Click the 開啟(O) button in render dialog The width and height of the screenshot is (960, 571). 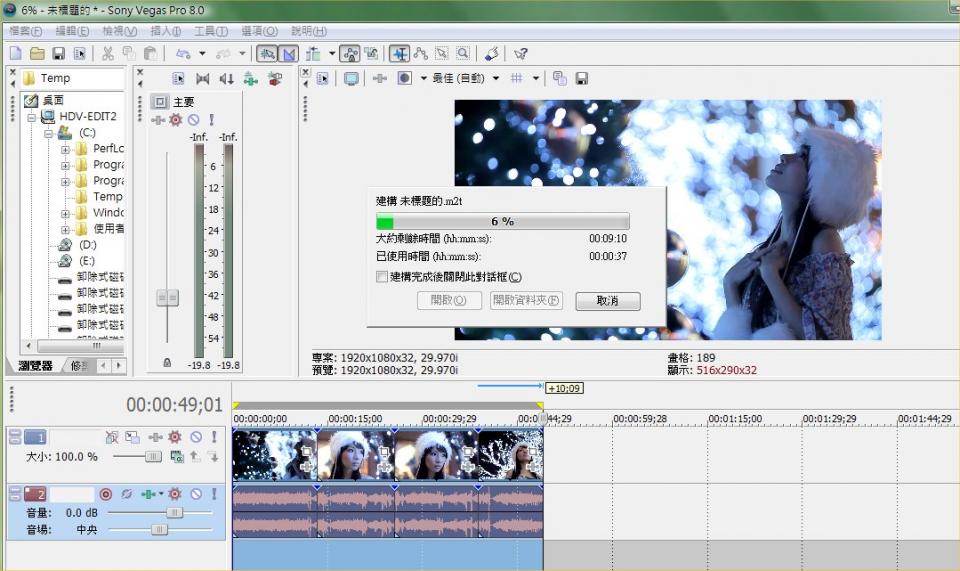click(449, 300)
